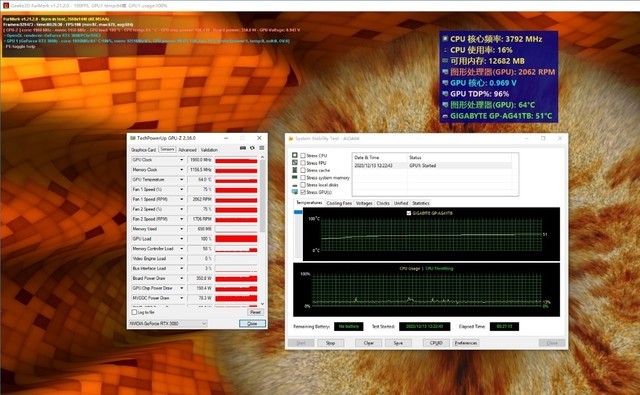Click the Stress FPU icon
The height and width of the screenshot is (395, 640).
295,163
